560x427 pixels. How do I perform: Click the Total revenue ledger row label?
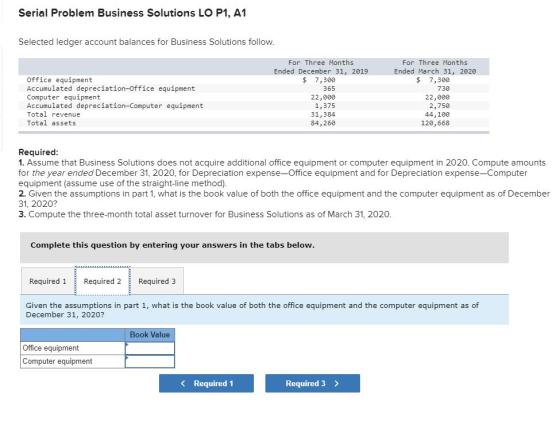point(54,115)
